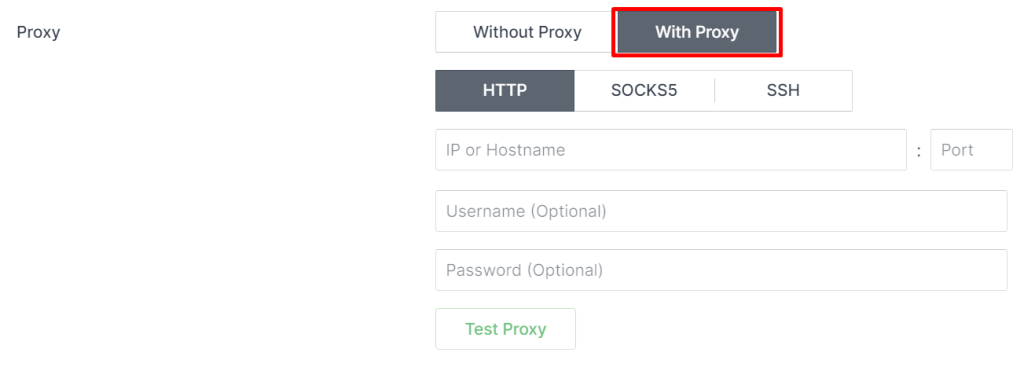This screenshot has width=1024, height=367.
Task: Disable proxy via Without Proxy button
Action: click(526, 32)
